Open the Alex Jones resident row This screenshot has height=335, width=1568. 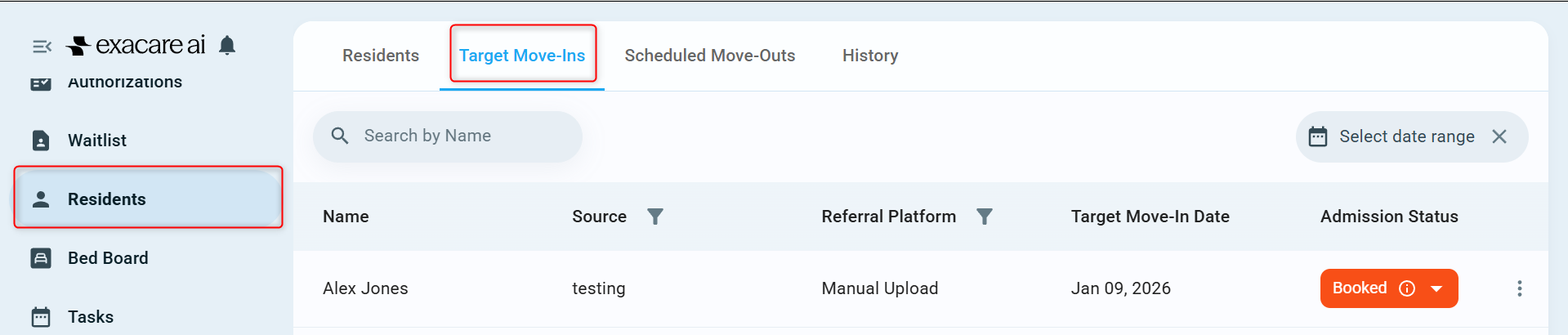[921, 288]
